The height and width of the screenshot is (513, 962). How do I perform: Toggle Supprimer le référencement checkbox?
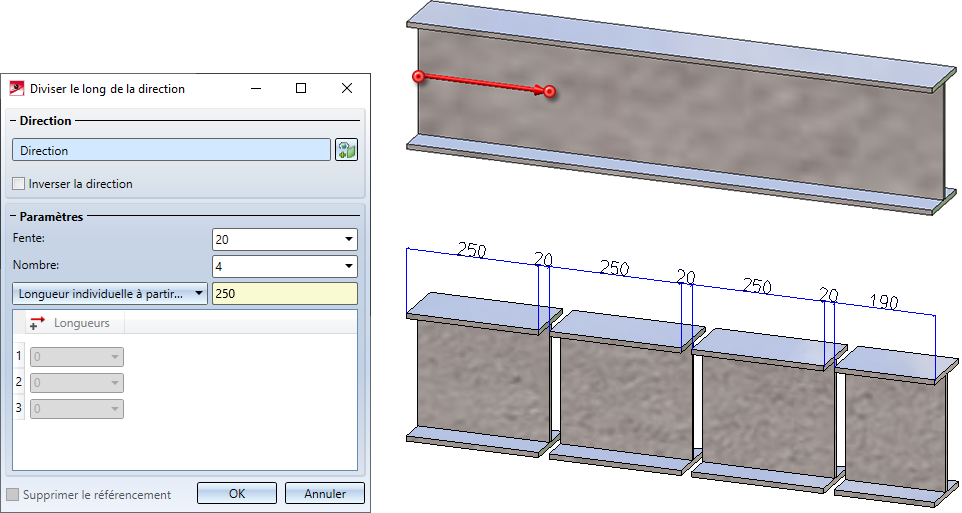click(12, 495)
